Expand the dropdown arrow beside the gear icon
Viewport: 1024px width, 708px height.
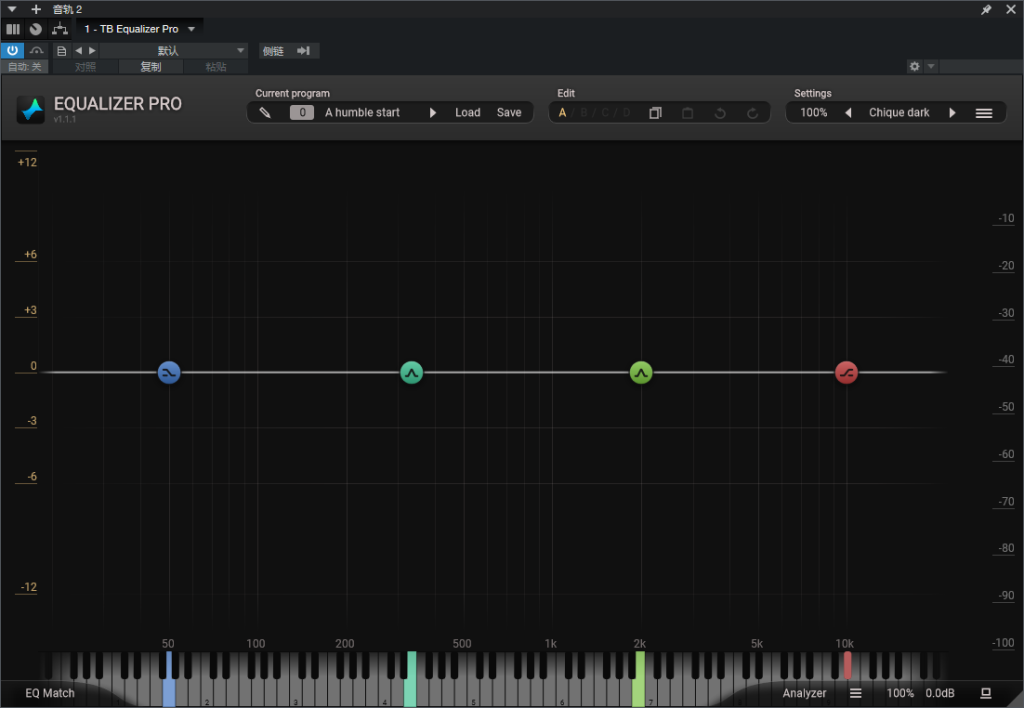tap(931, 66)
